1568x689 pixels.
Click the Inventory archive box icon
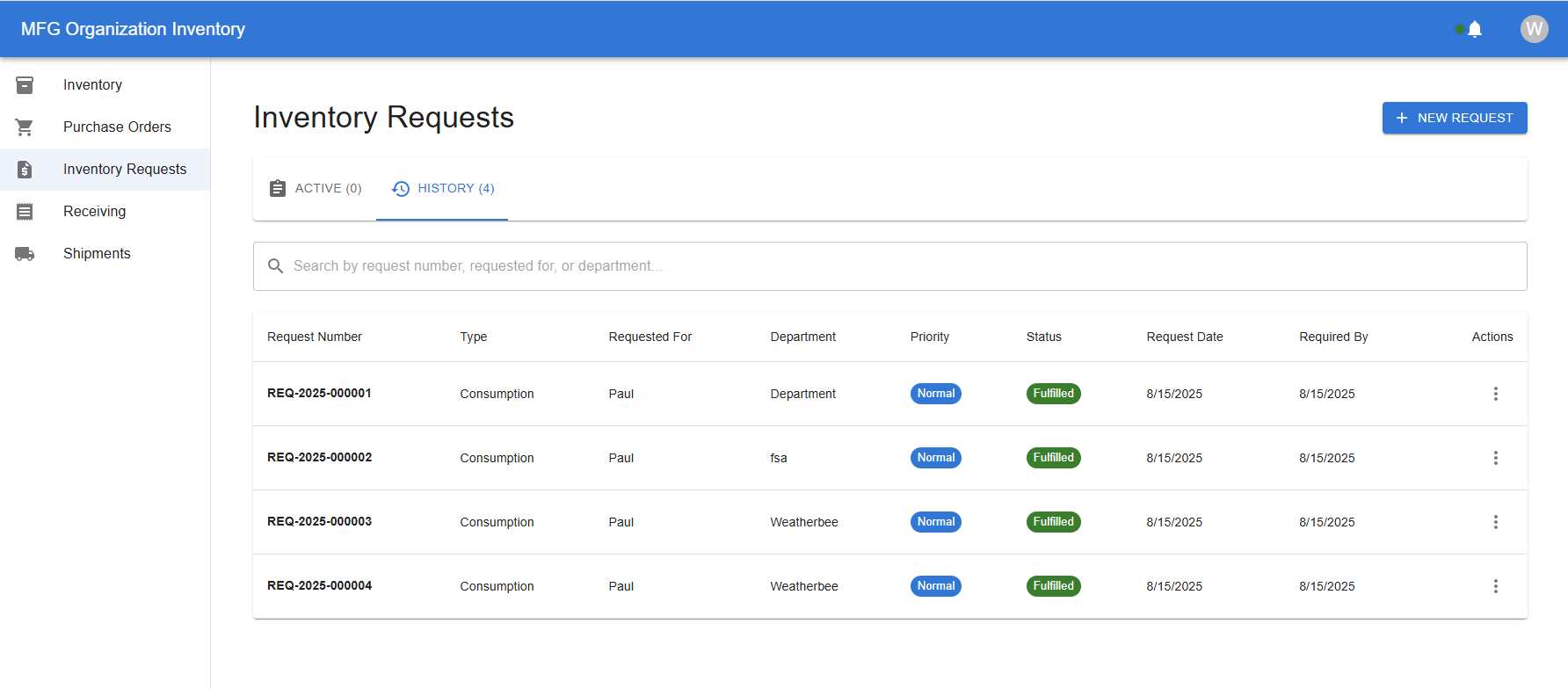[x=25, y=85]
